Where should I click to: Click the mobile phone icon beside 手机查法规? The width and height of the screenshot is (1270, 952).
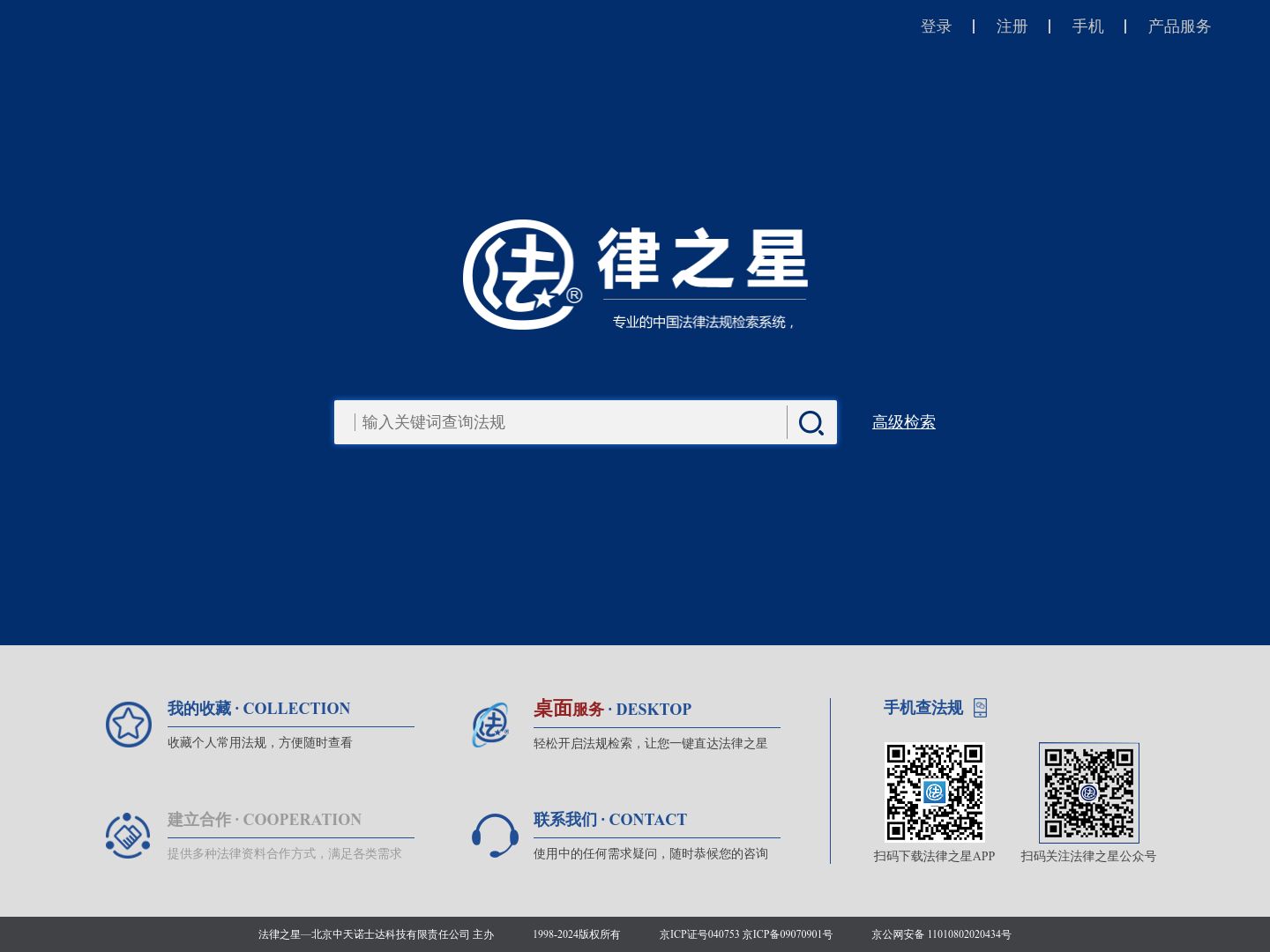980,708
